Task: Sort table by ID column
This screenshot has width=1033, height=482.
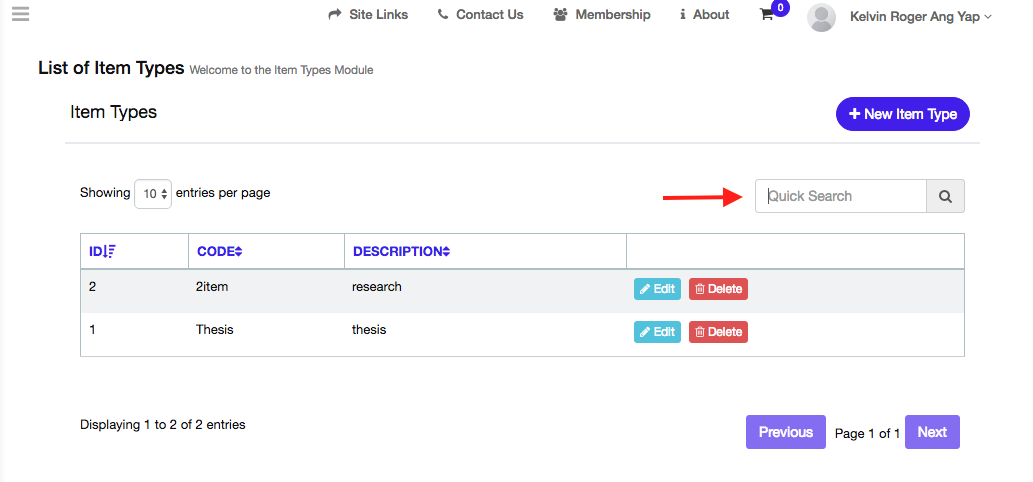Action: [x=102, y=252]
